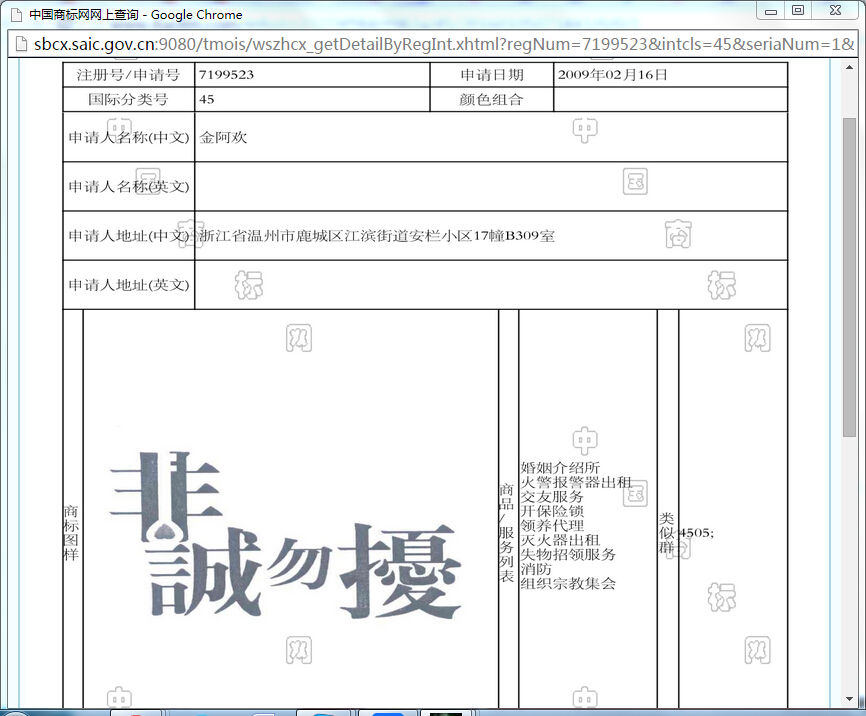Select the service entry 火警报警器出租
The width and height of the screenshot is (866, 716).
[x=576, y=482]
